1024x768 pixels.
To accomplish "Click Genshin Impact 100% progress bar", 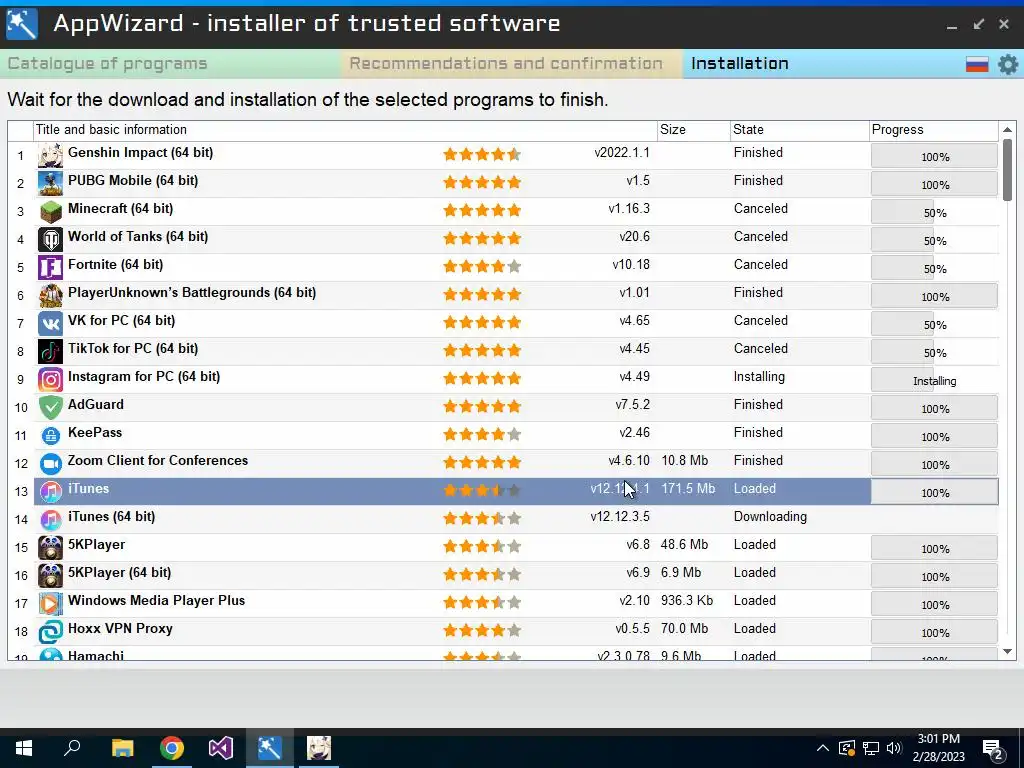I will [935, 157].
